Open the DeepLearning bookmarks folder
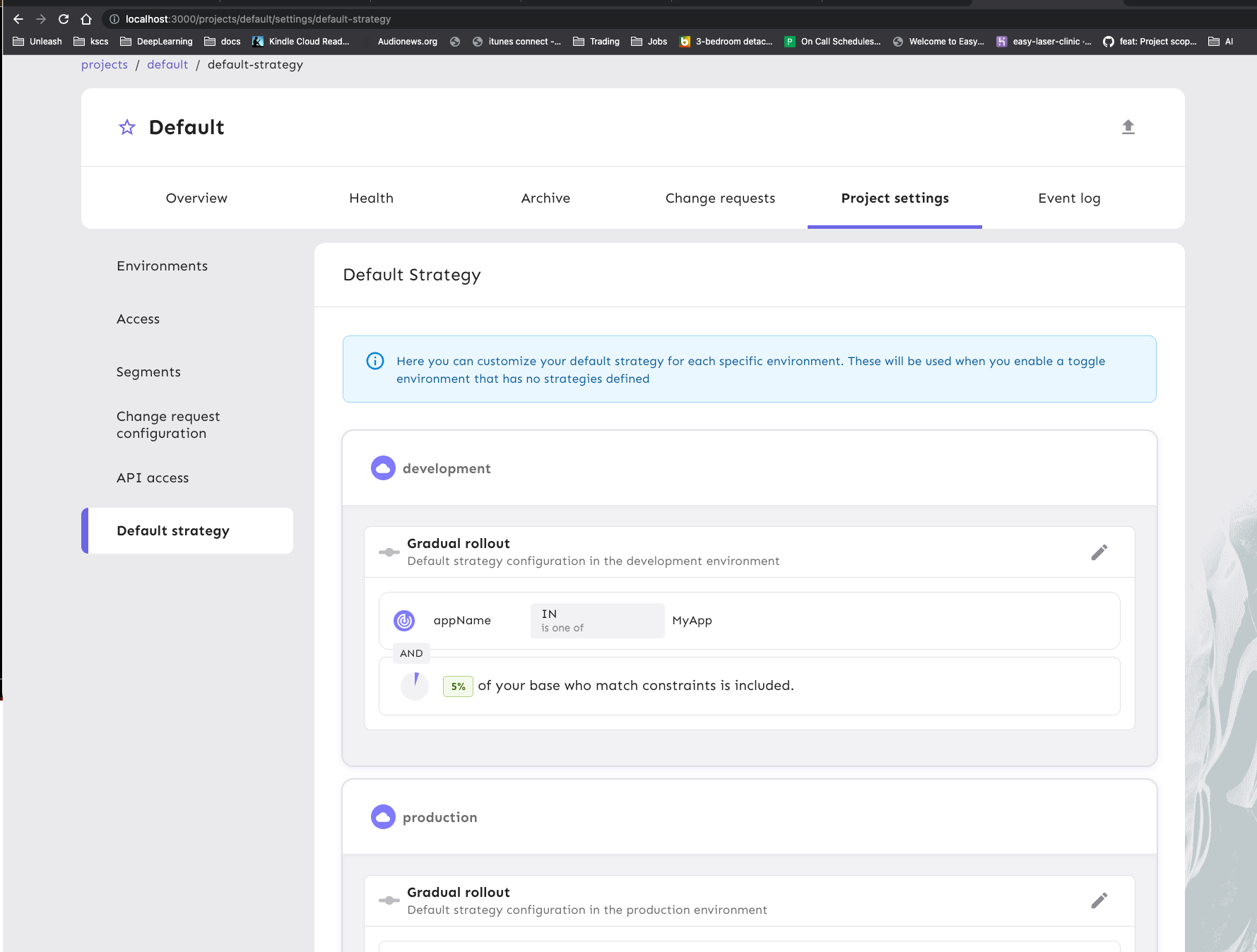Image resolution: width=1257 pixels, height=952 pixels. click(156, 42)
